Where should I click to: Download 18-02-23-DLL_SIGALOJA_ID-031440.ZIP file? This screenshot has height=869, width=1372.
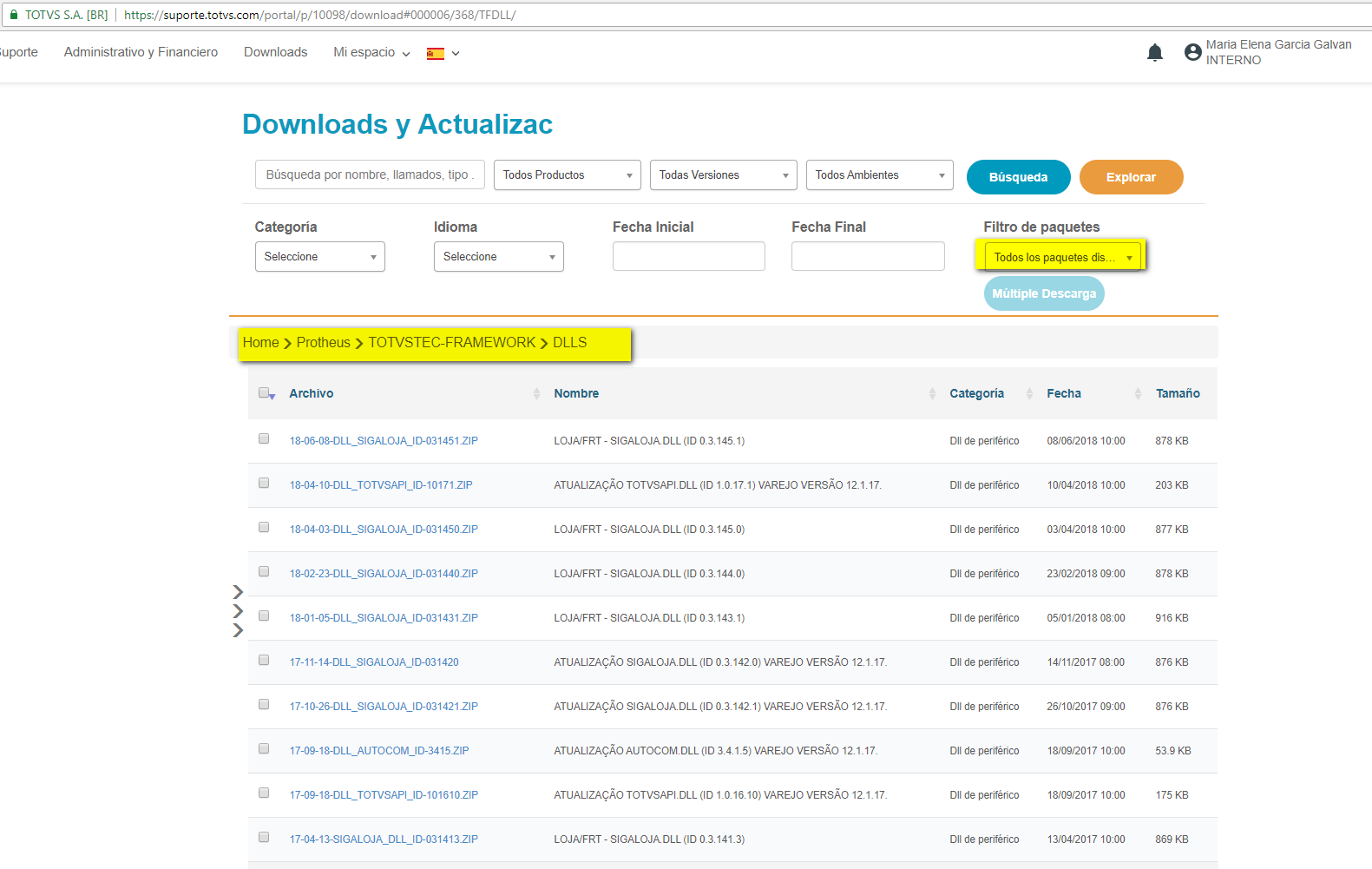click(384, 574)
